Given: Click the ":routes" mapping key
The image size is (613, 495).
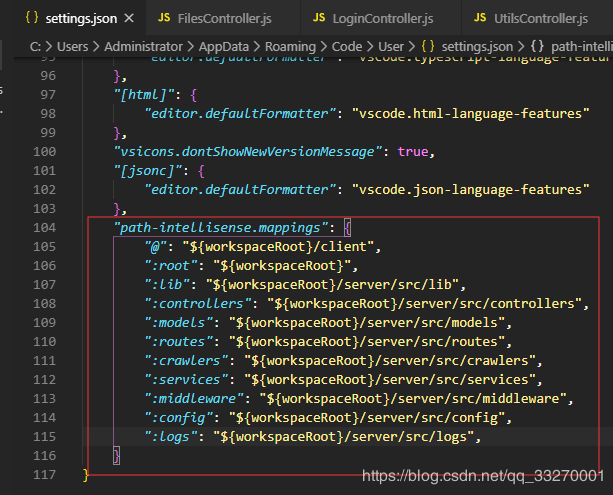Looking at the screenshot, I should 179,342.
